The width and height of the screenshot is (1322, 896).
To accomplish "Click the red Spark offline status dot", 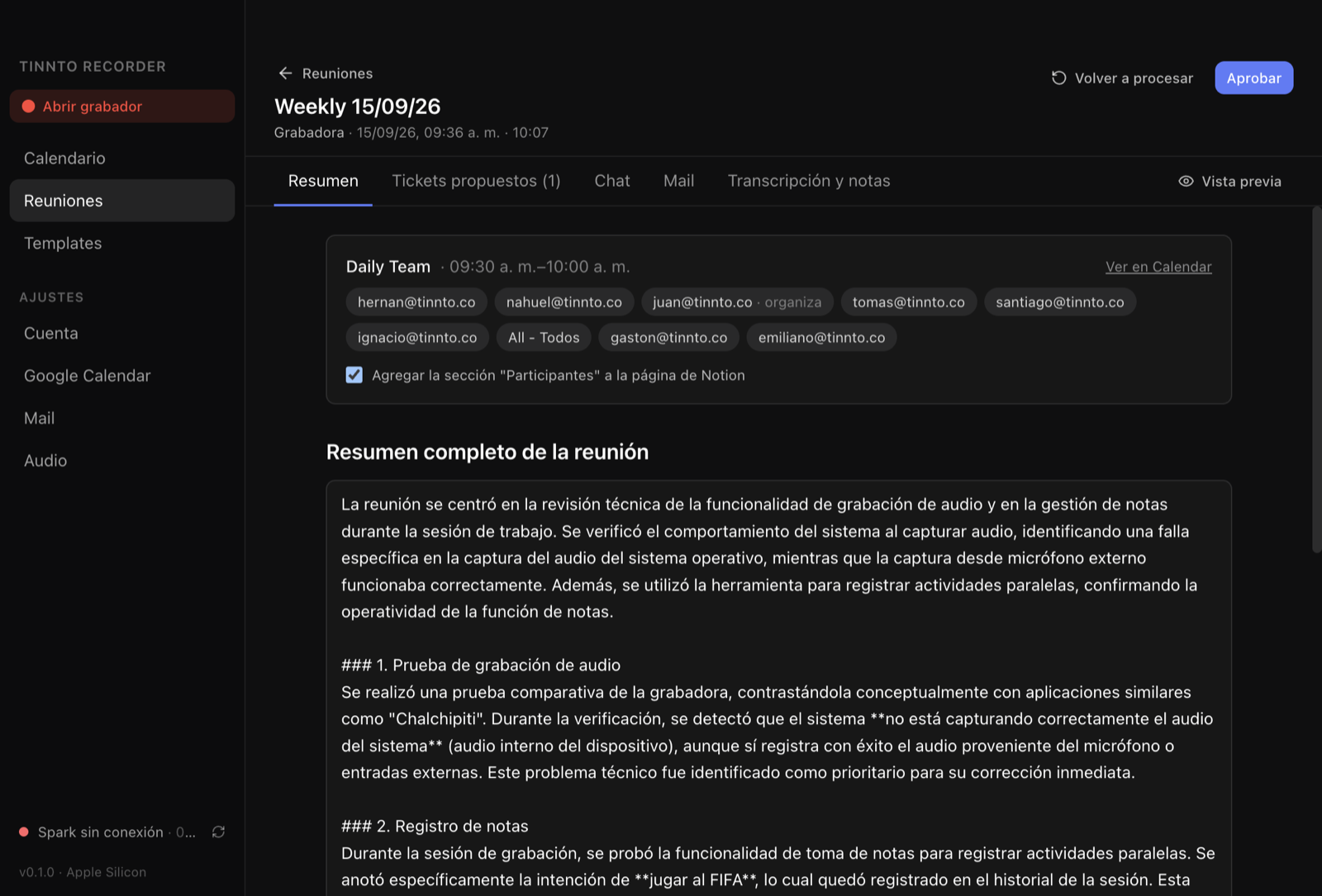I will pos(24,832).
